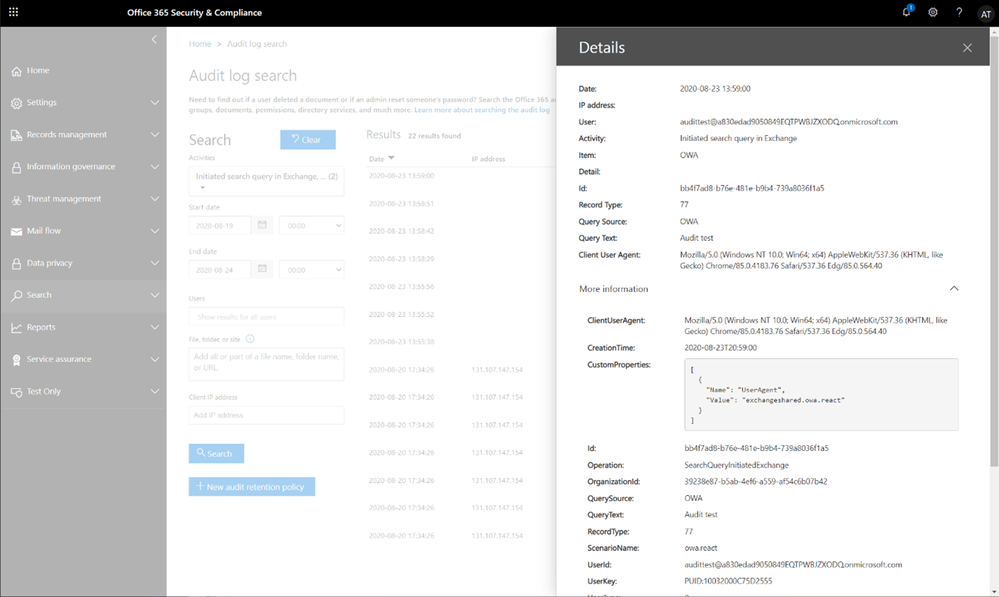Open the Data privacy menu
Viewport: 999px width, 597px height.
pyautogui.click(x=83, y=263)
